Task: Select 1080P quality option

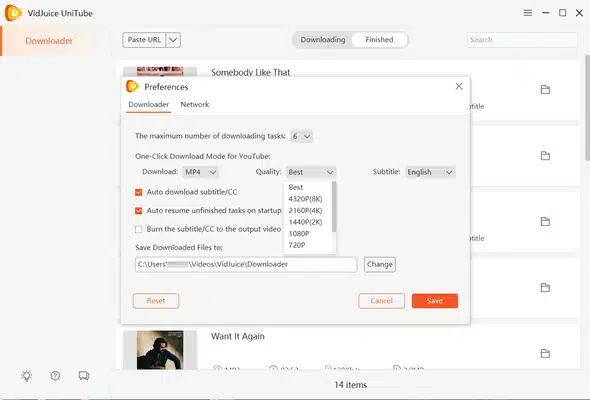Action: (299, 234)
